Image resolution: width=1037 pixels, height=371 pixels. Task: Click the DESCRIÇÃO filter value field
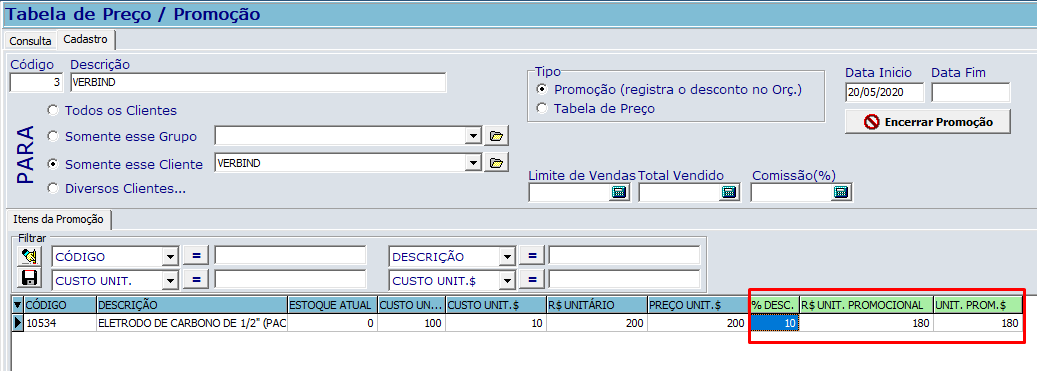pyautogui.click(x=624, y=256)
